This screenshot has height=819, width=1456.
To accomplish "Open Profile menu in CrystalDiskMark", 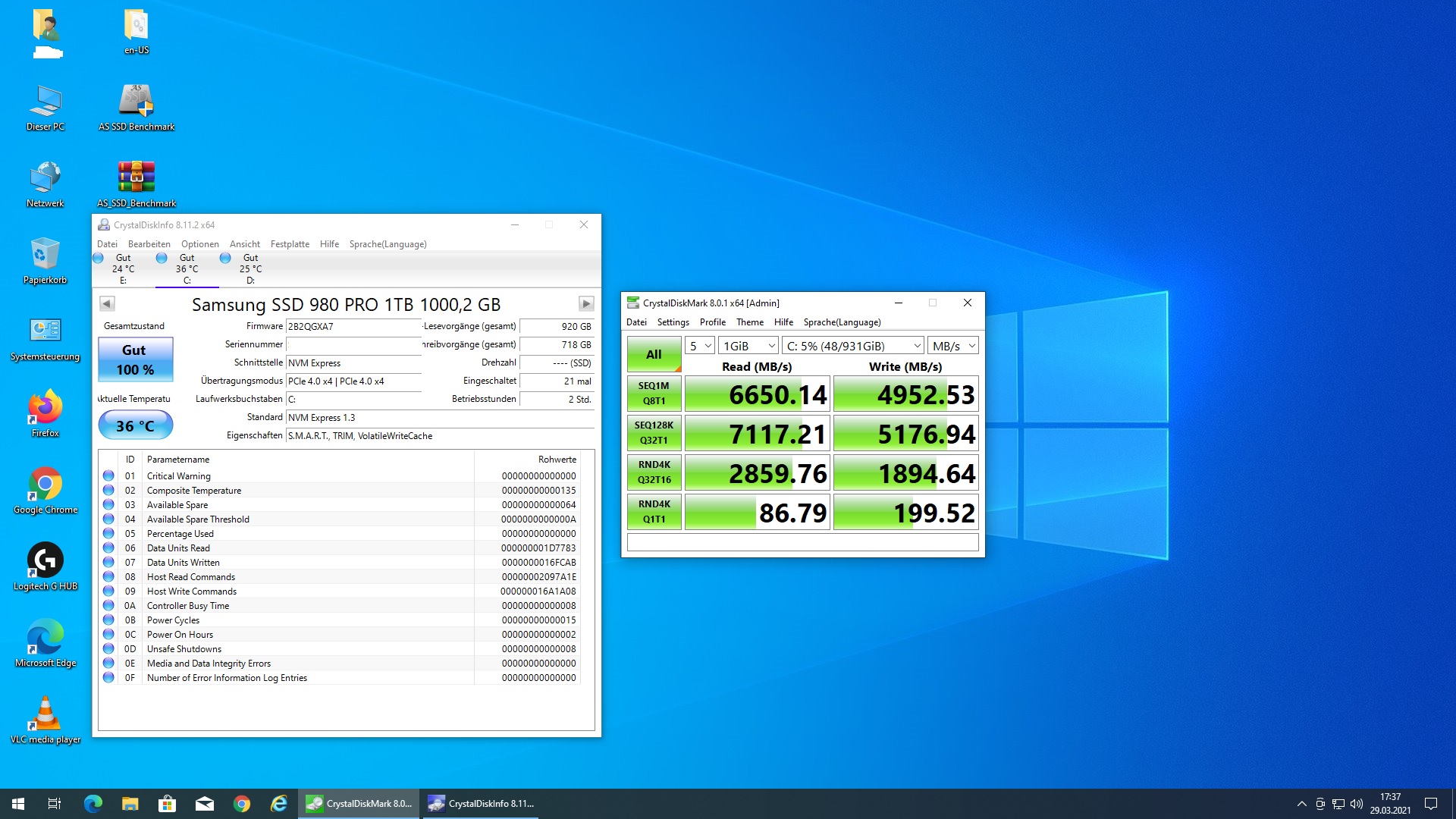I will pos(712,322).
